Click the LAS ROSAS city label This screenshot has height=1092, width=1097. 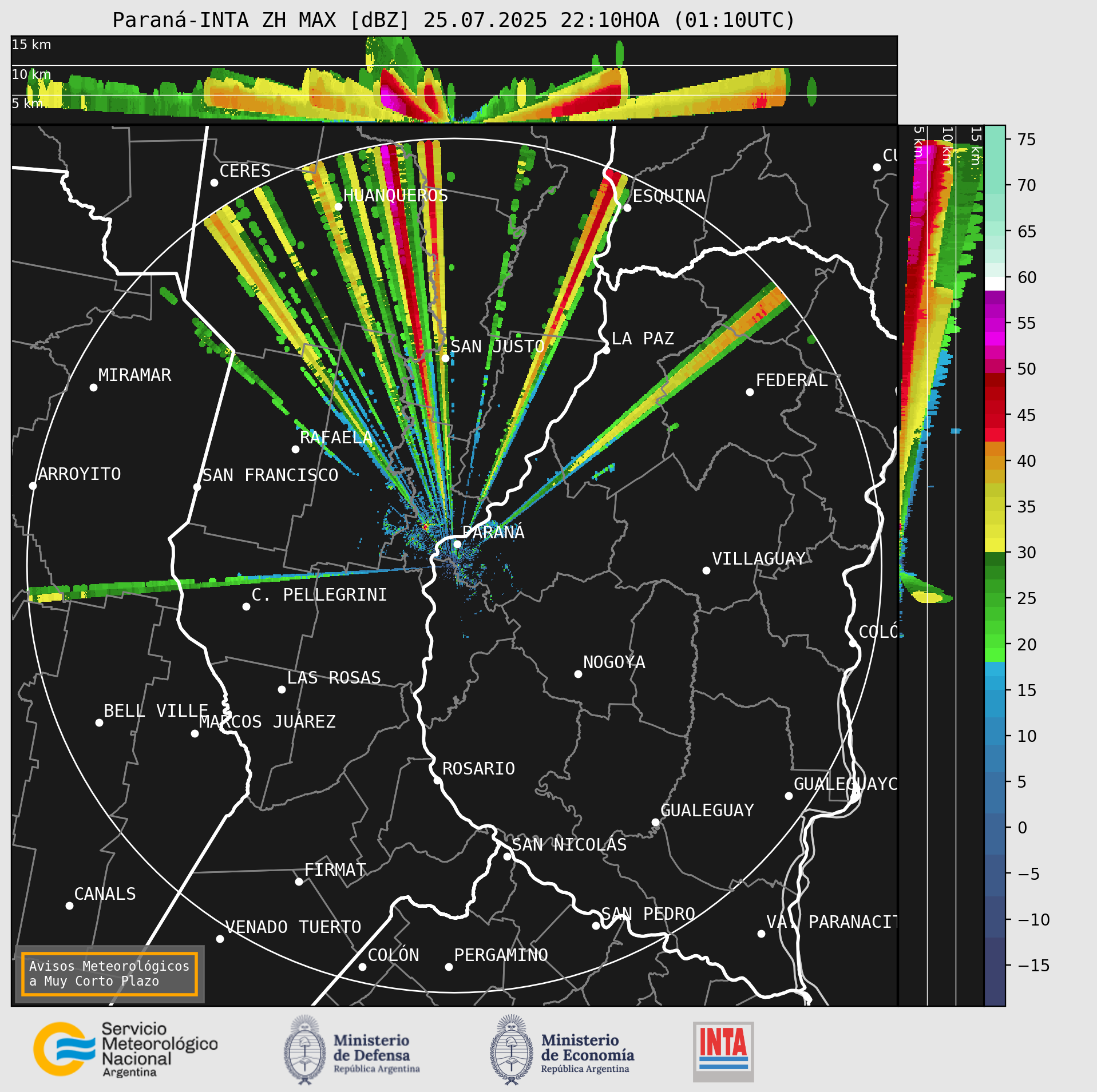(x=334, y=678)
